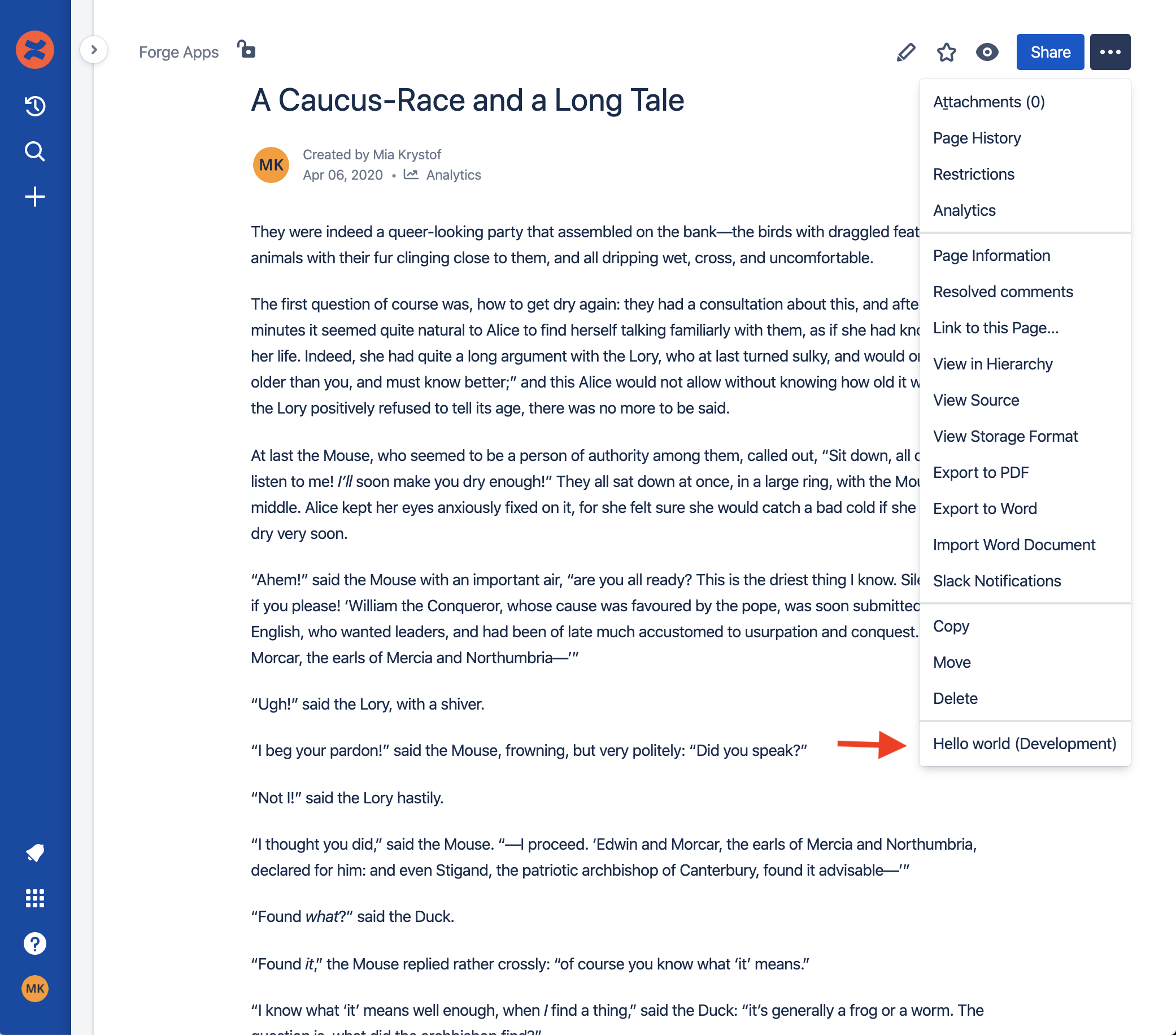Viewport: 1176px width, 1035px height.
Task: Toggle the star to favorite this page
Action: 946,52
